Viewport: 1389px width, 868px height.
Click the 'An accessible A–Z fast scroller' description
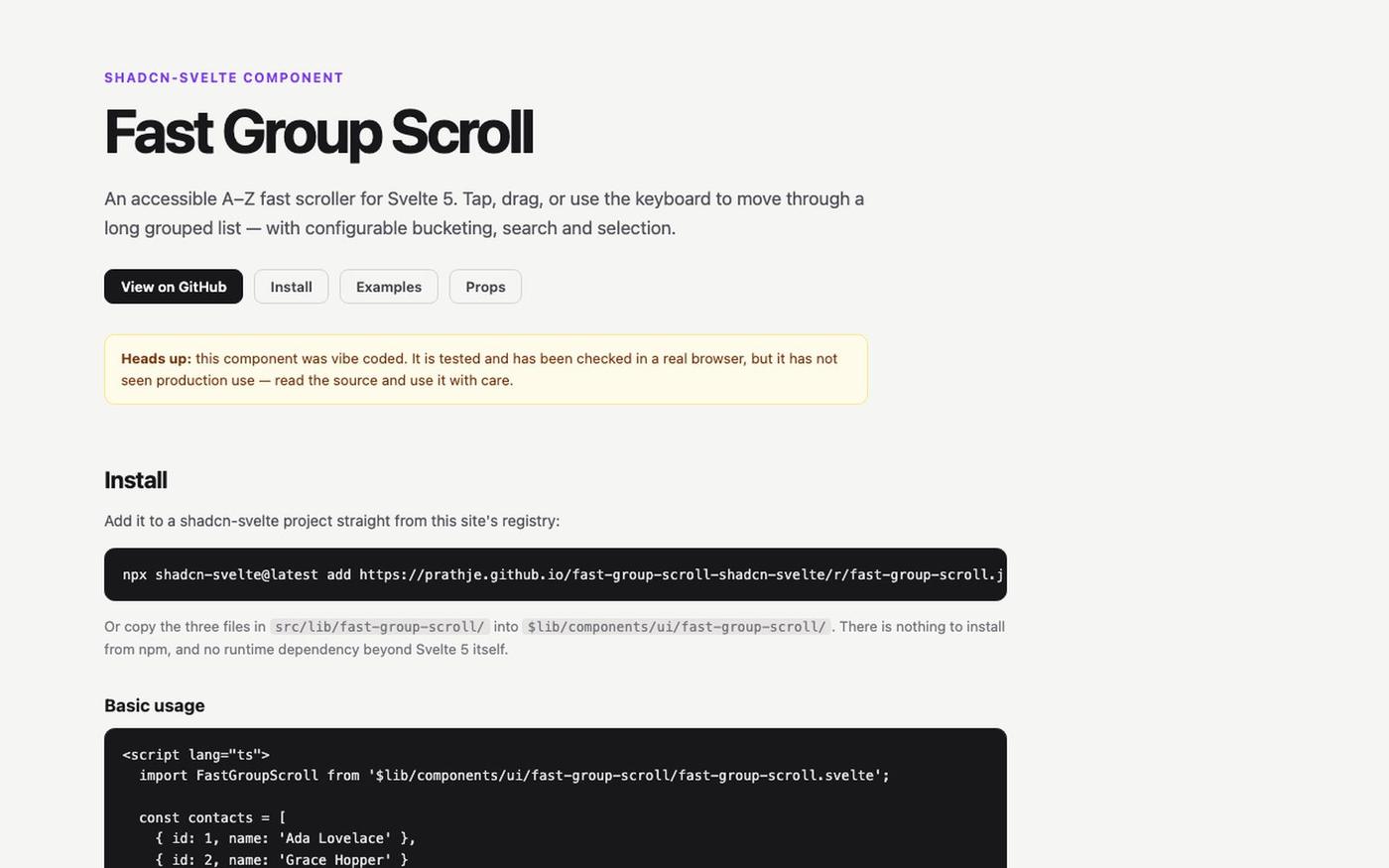[x=484, y=213]
